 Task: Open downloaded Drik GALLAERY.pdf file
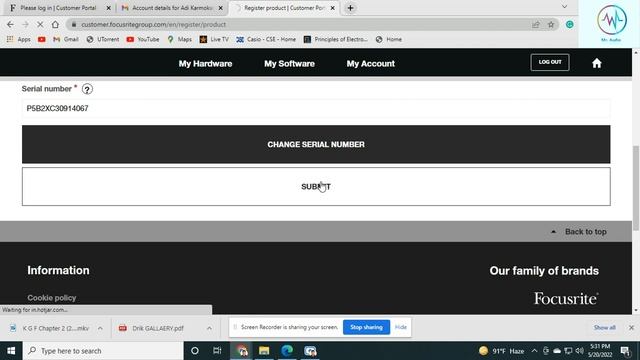coord(152,328)
